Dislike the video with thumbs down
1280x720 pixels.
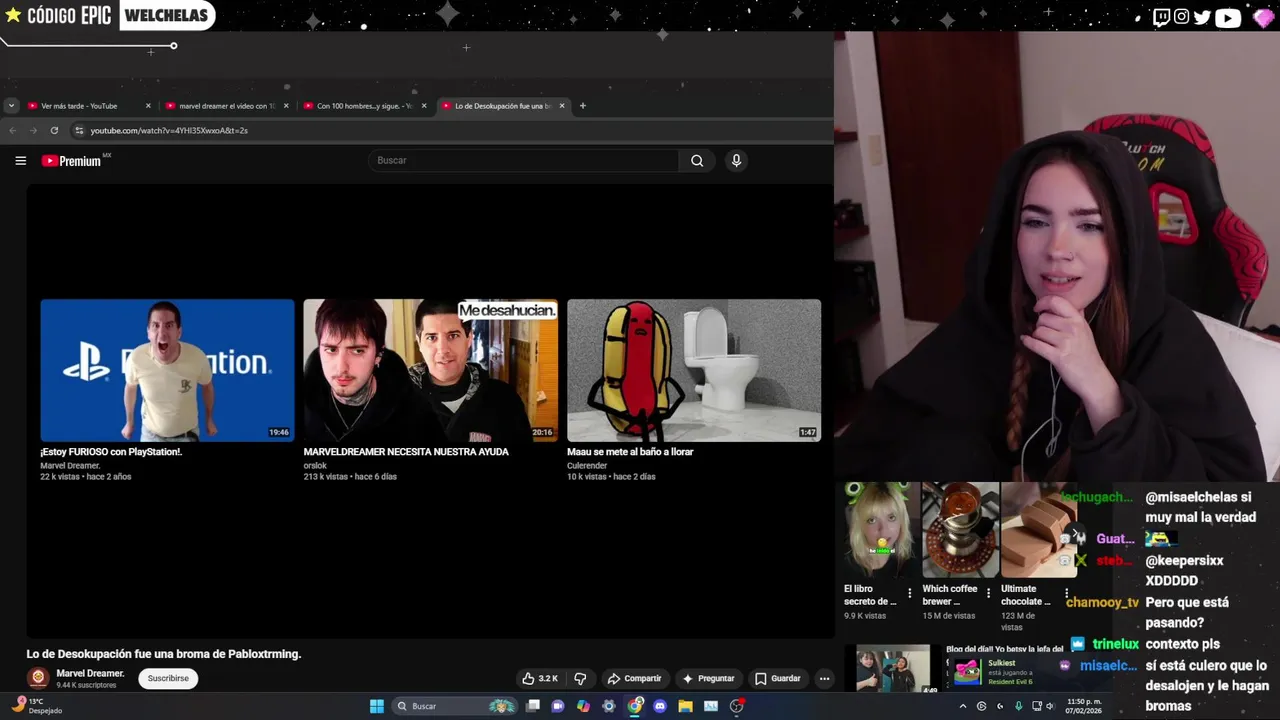(580, 678)
